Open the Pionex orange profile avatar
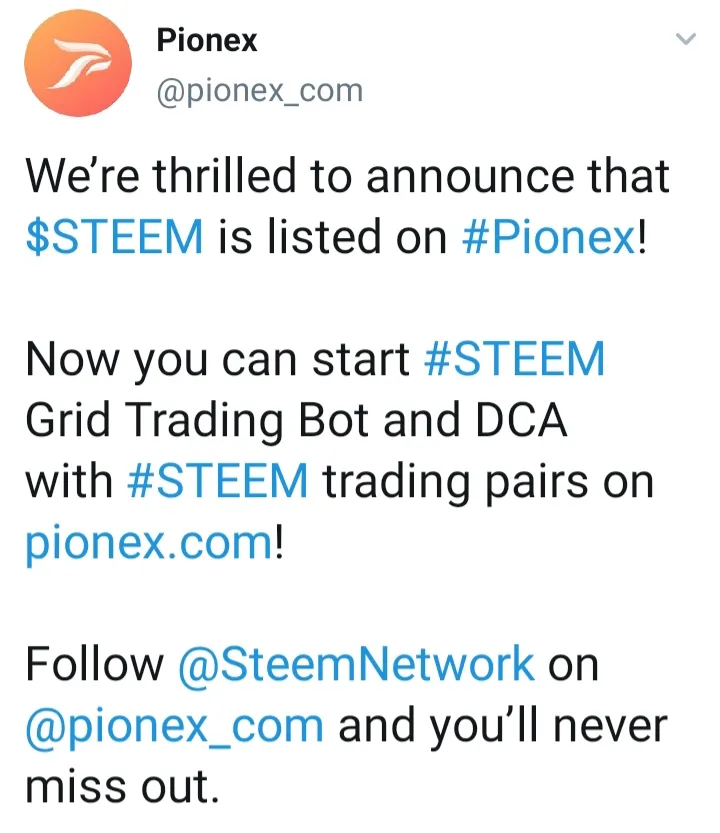The image size is (720, 833). pos(78,63)
